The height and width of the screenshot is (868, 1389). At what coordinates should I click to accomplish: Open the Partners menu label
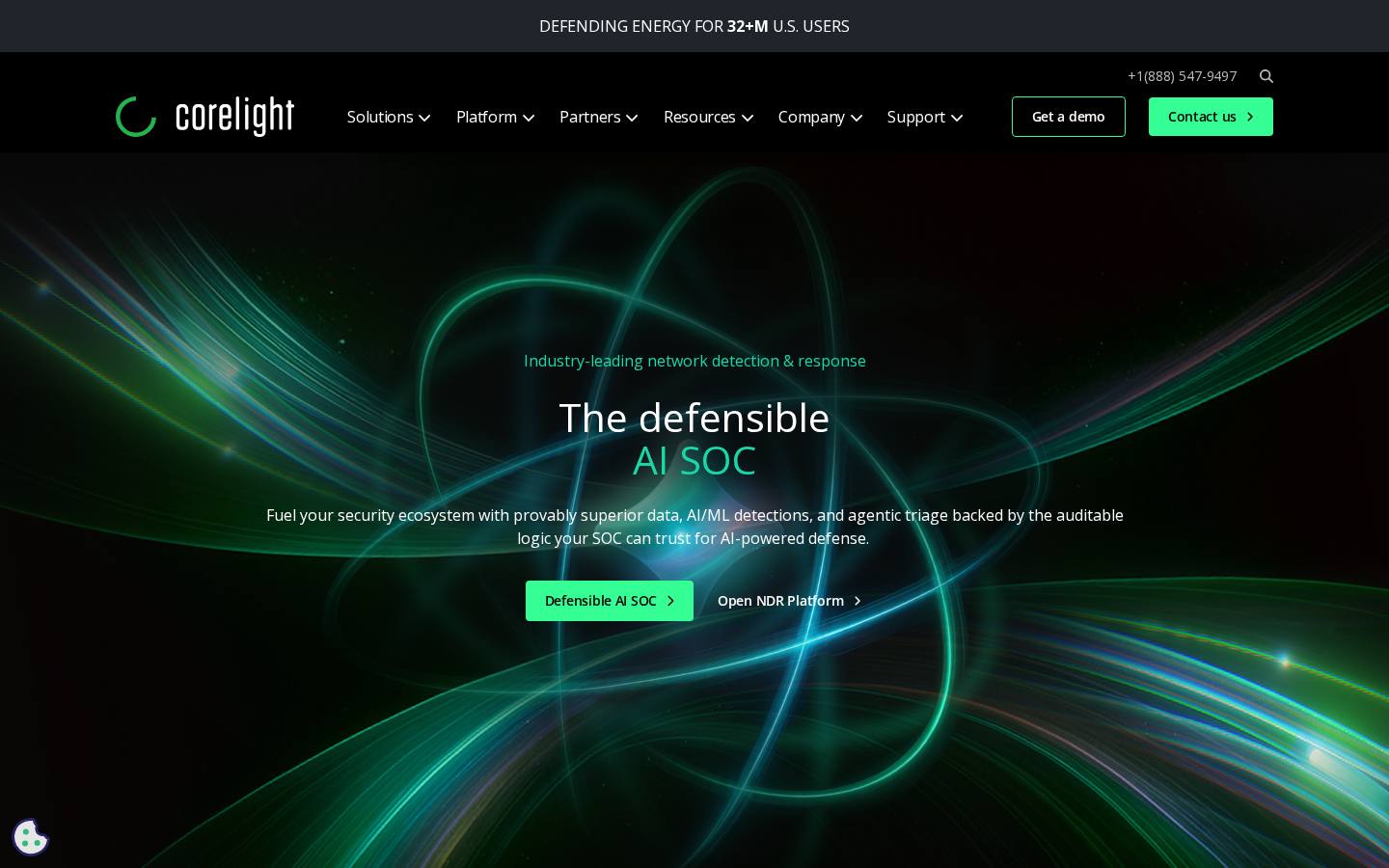(x=589, y=117)
